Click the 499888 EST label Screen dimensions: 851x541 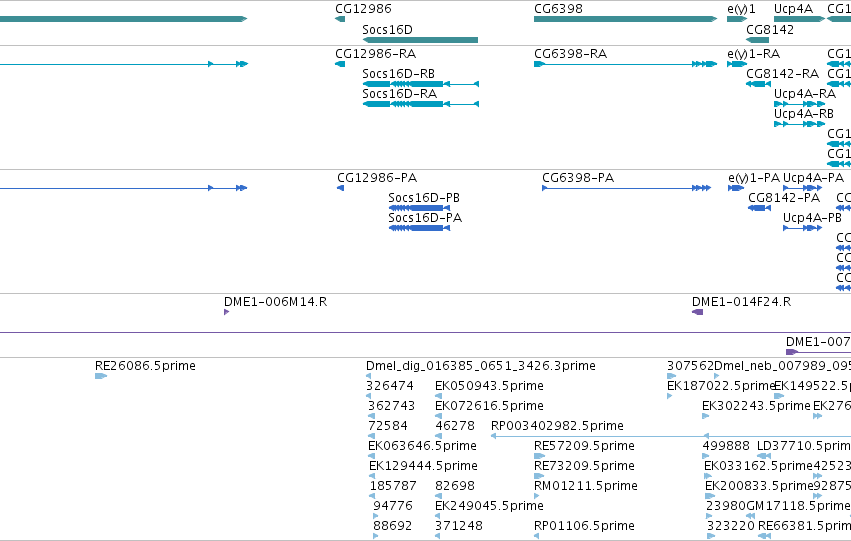(x=726, y=446)
